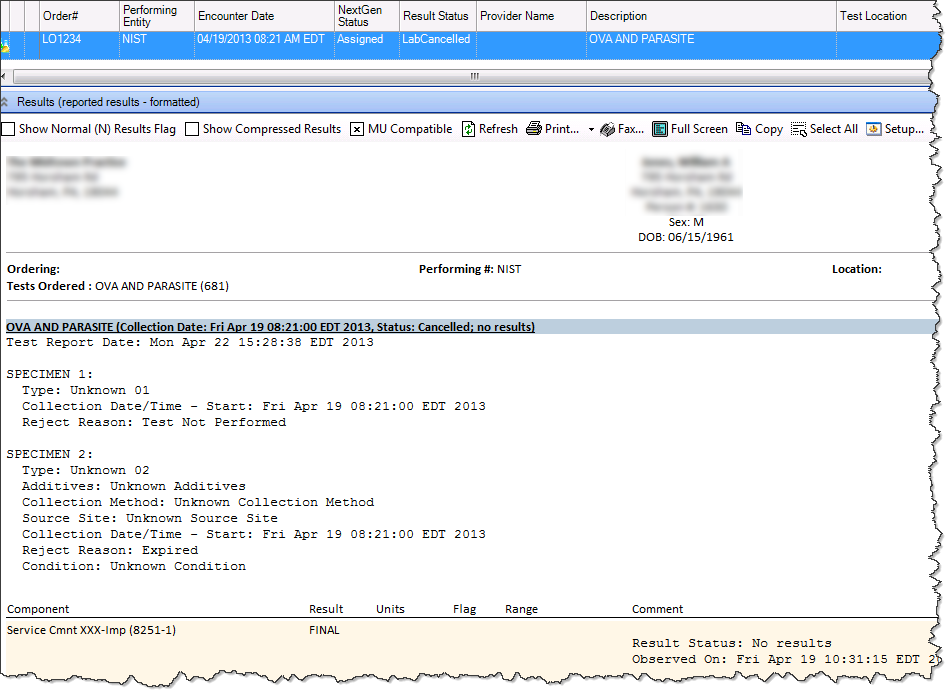Collapse the Results section chevron
Viewport: 952px width, 693px height.
(5, 102)
